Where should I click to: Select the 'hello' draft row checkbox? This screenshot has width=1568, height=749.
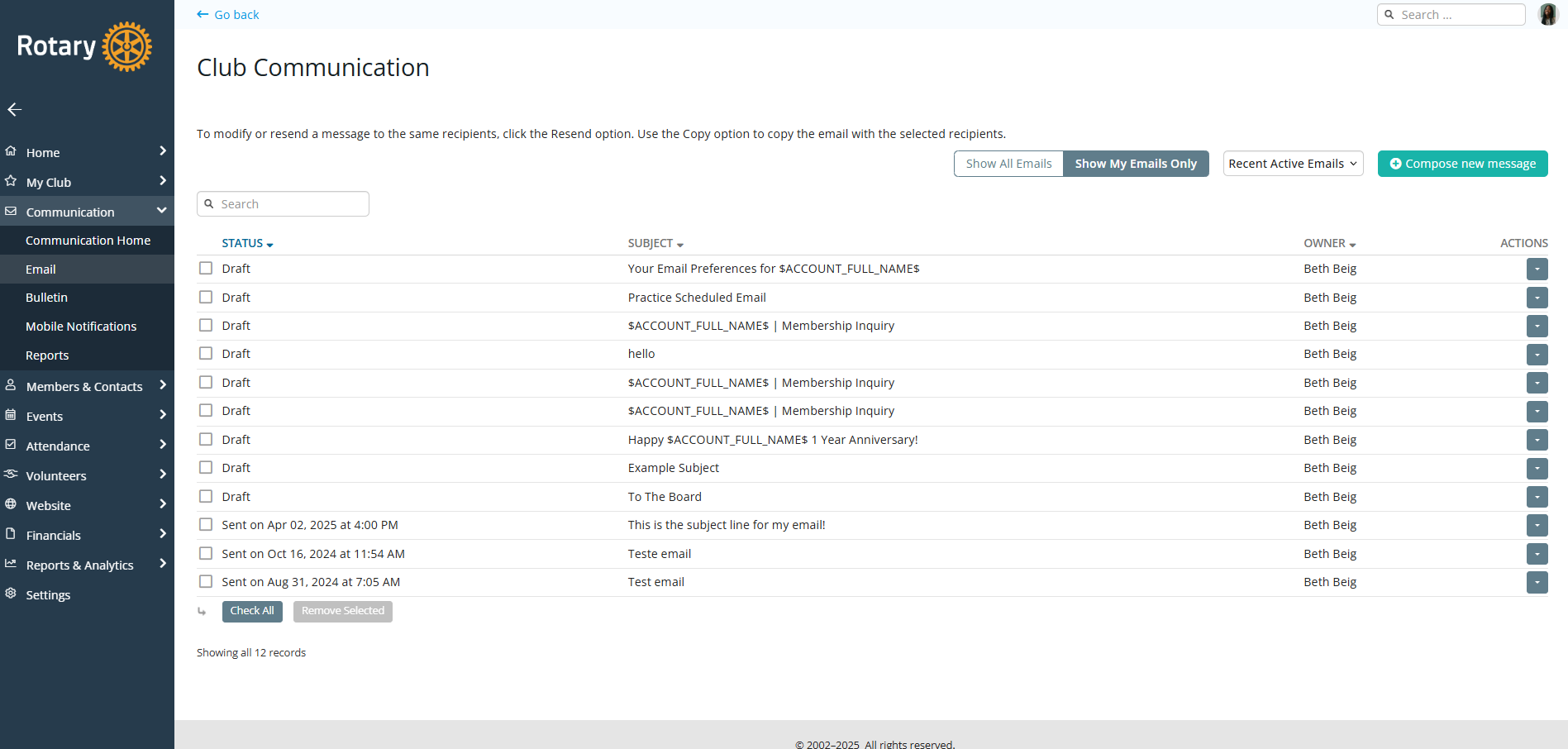pyautogui.click(x=206, y=354)
